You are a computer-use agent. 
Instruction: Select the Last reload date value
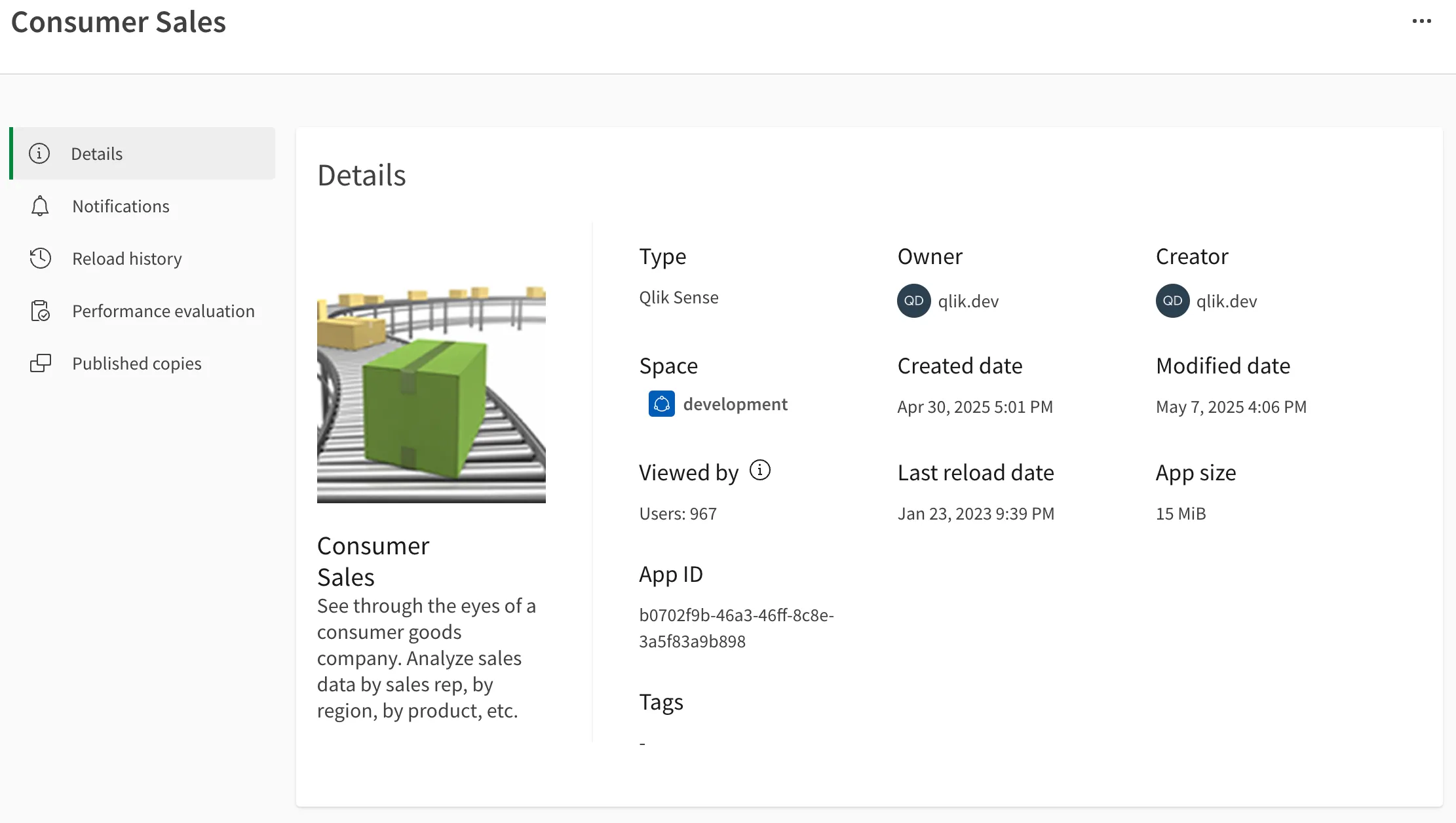[x=976, y=513]
